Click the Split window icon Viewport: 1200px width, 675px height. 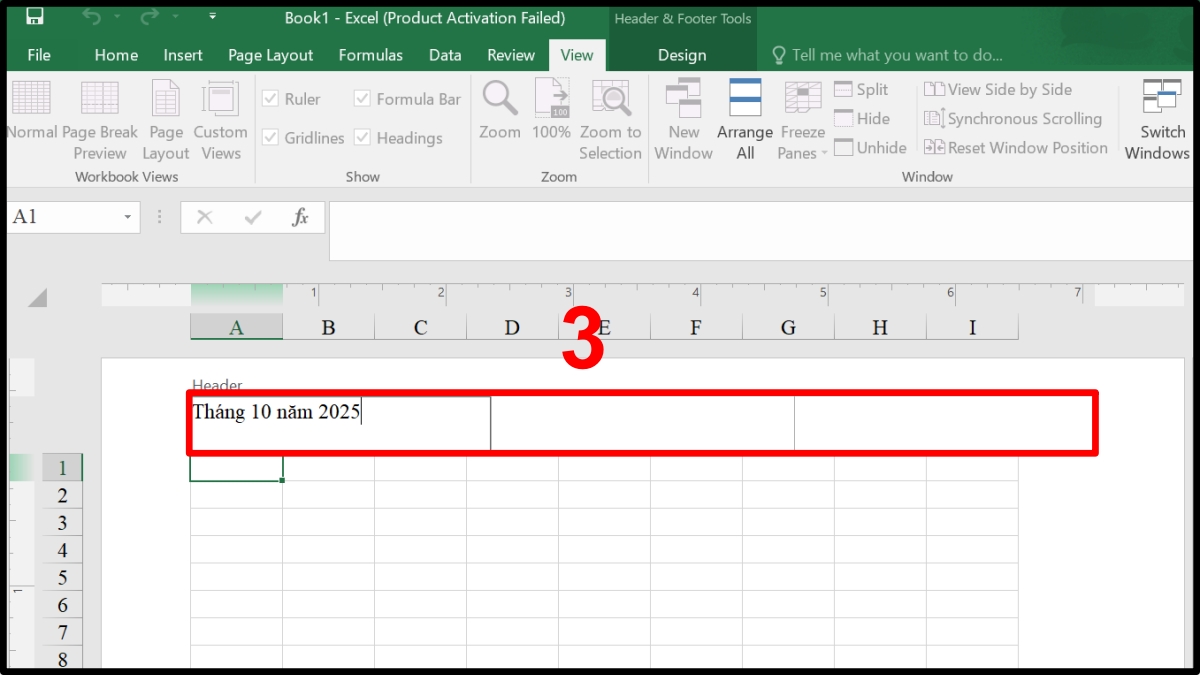coord(842,89)
